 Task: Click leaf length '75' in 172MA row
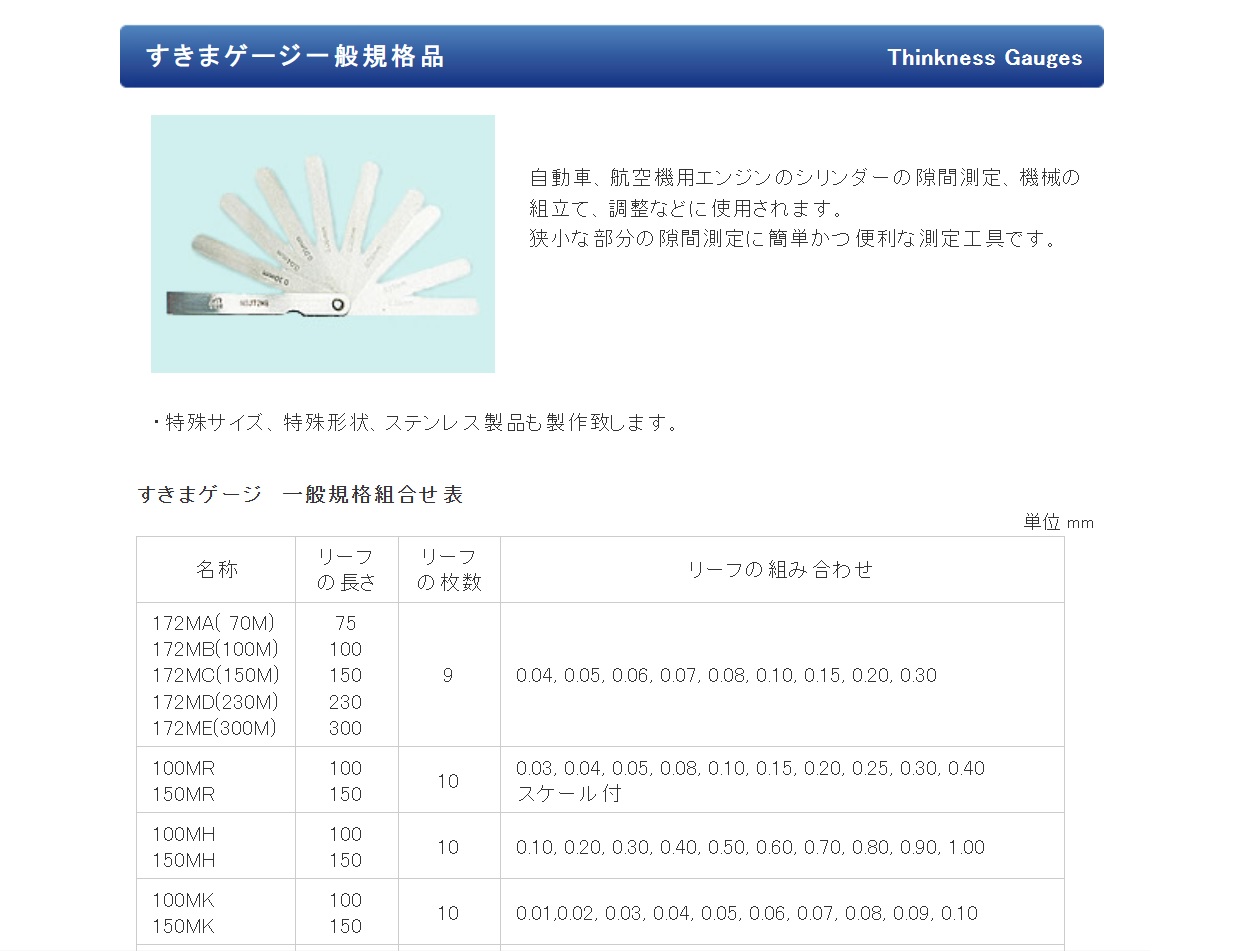tap(346, 623)
